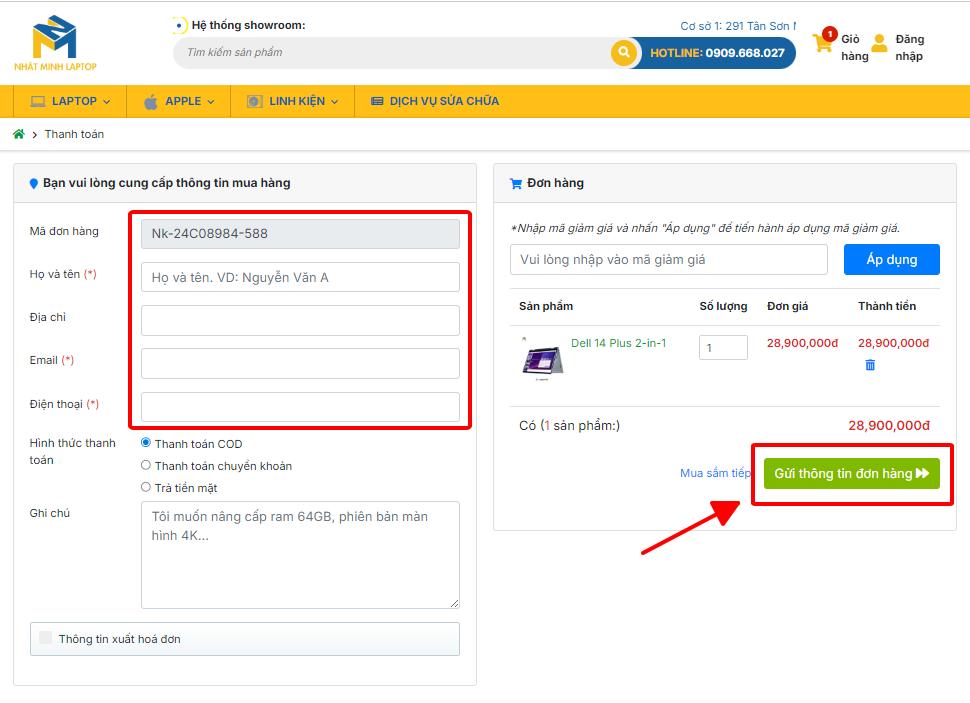The width and height of the screenshot is (970, 703).
Task: Select Thanh toán chuyển khoản option
Action: point(146,465)
